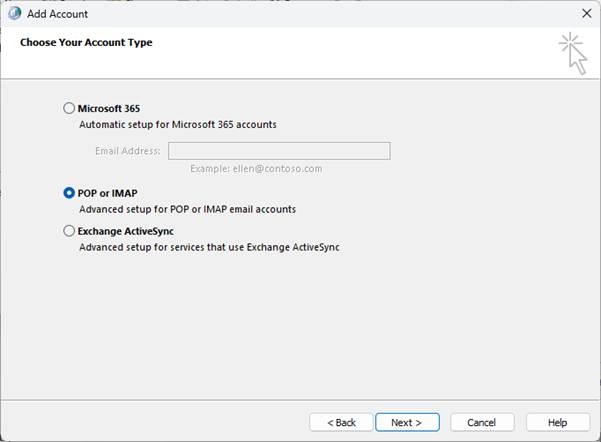
Task: Choose the Exchange ActiveSync radio button
Action: coord(69,231)
